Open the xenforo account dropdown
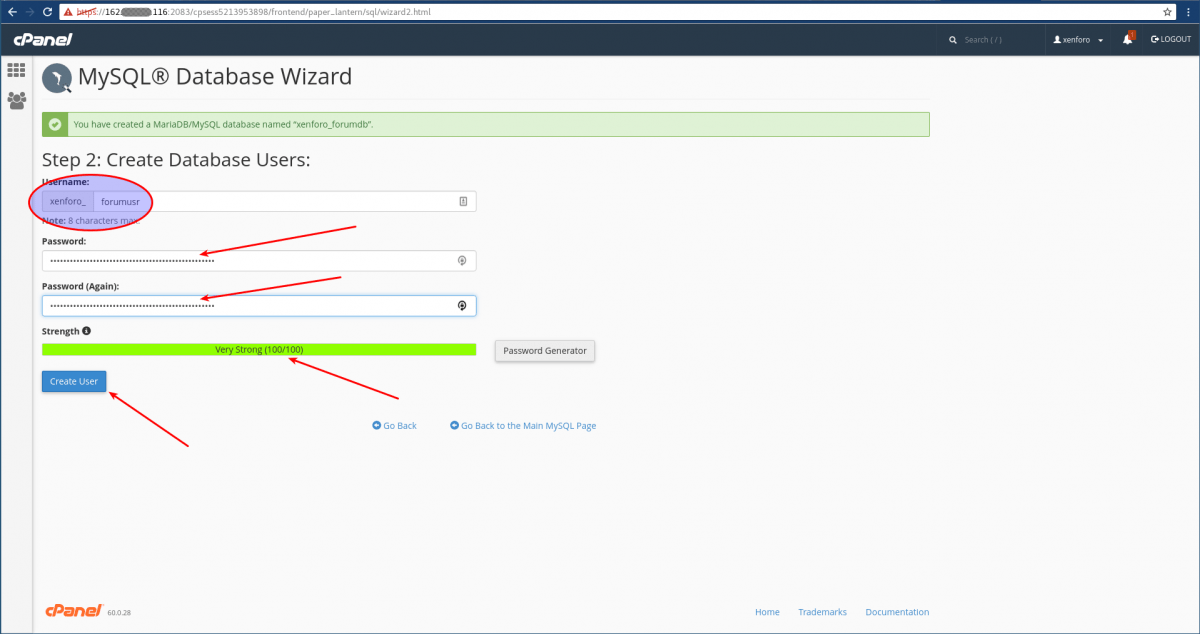1200x634 pixels. (x=1078, y=39)
